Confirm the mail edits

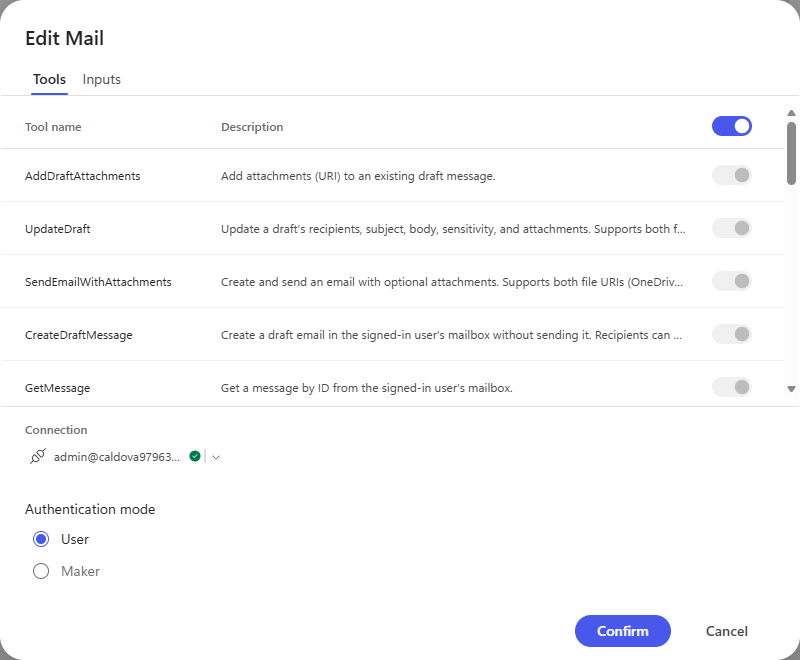coord(622,631)
